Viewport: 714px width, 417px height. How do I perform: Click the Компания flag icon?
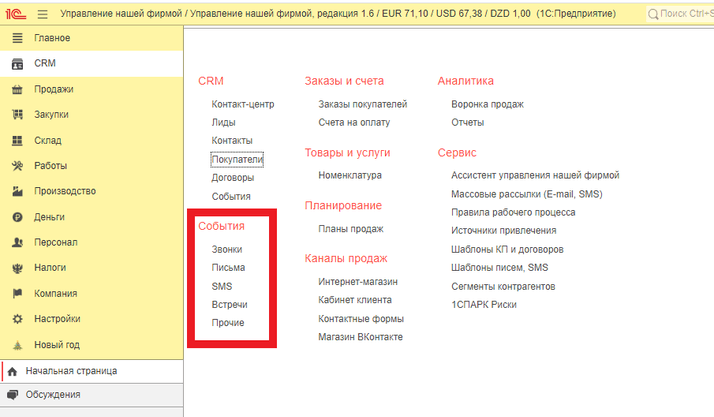(x=17, y=293)
